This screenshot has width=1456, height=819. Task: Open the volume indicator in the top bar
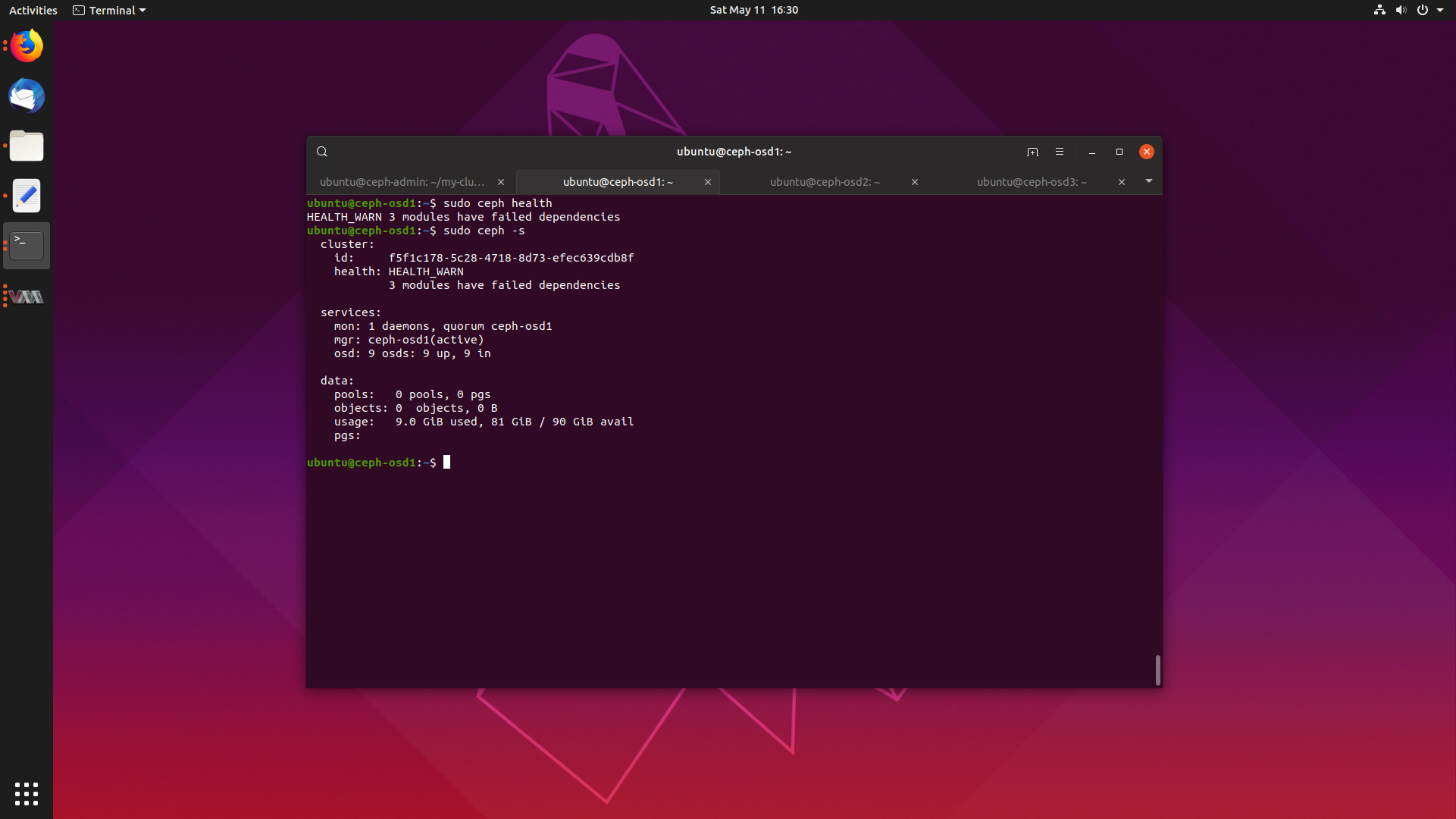[x=1401, y=10]
